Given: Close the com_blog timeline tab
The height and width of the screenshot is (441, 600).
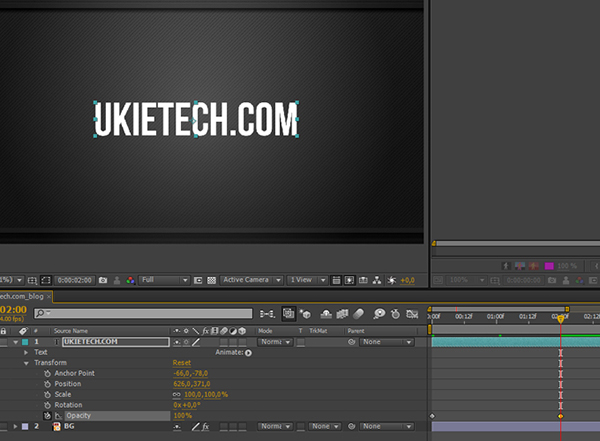Looking at the screenshot, I should click(x=49, y=297).
